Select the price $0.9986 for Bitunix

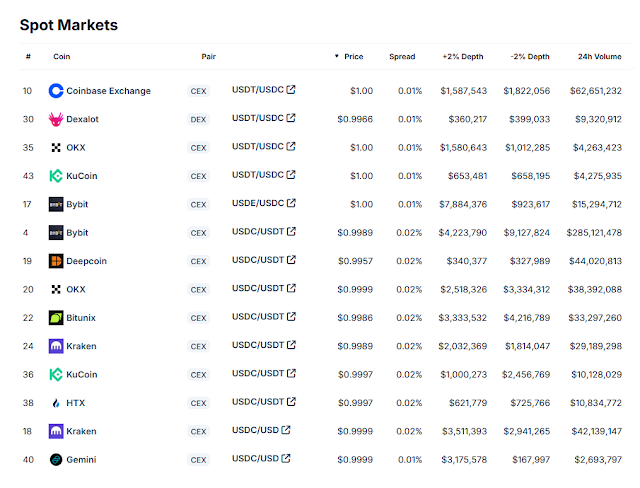click(x=355, y=318)
